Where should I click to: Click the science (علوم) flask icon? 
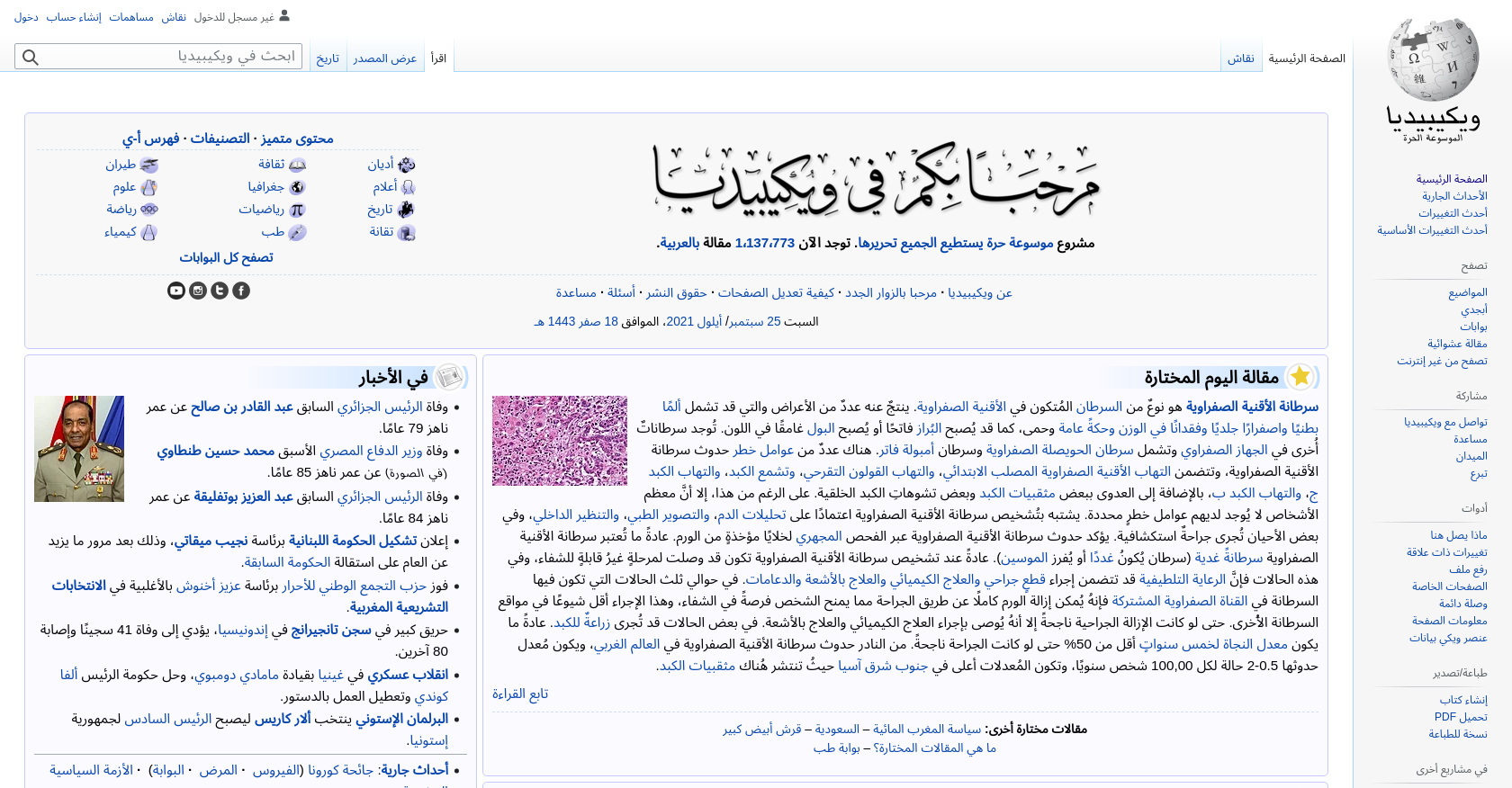(148, 187)
